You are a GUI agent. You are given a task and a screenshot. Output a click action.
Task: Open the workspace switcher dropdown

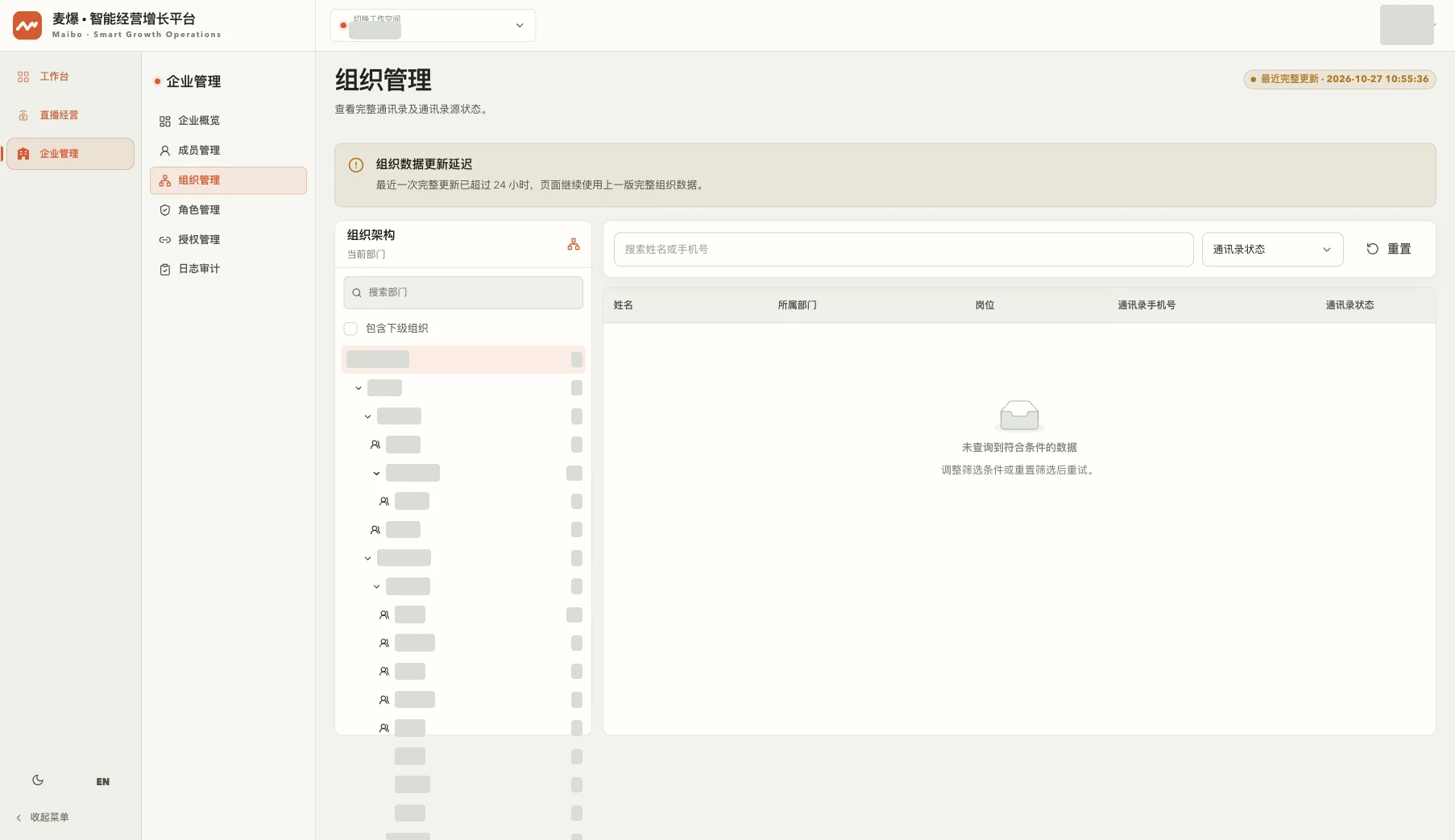pos(433,26)
